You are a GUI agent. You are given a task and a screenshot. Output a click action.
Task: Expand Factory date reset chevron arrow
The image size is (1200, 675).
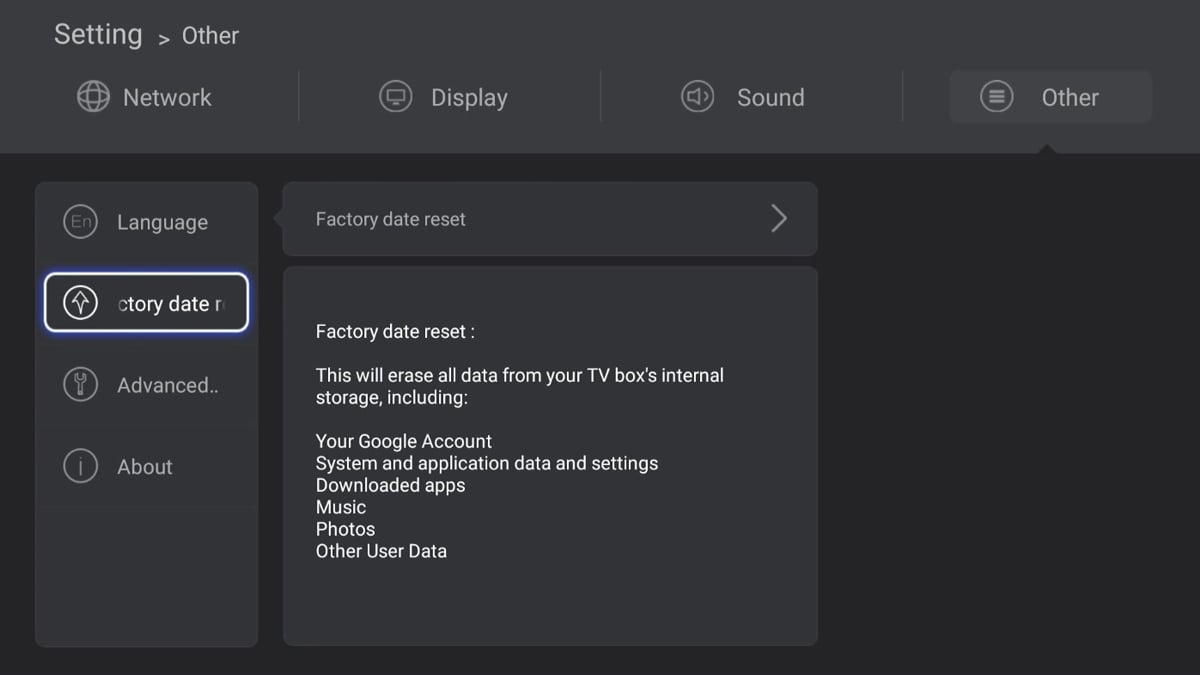point(779,219)
